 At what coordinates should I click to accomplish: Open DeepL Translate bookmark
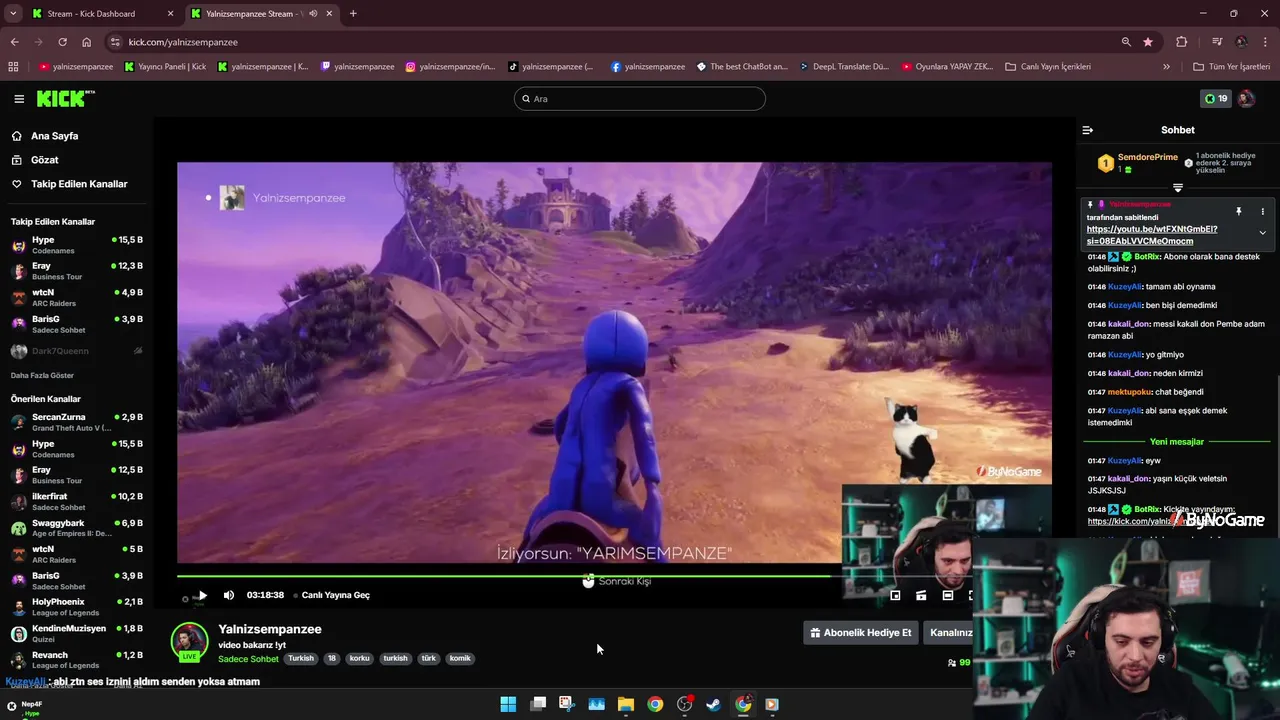coord(844,67)
